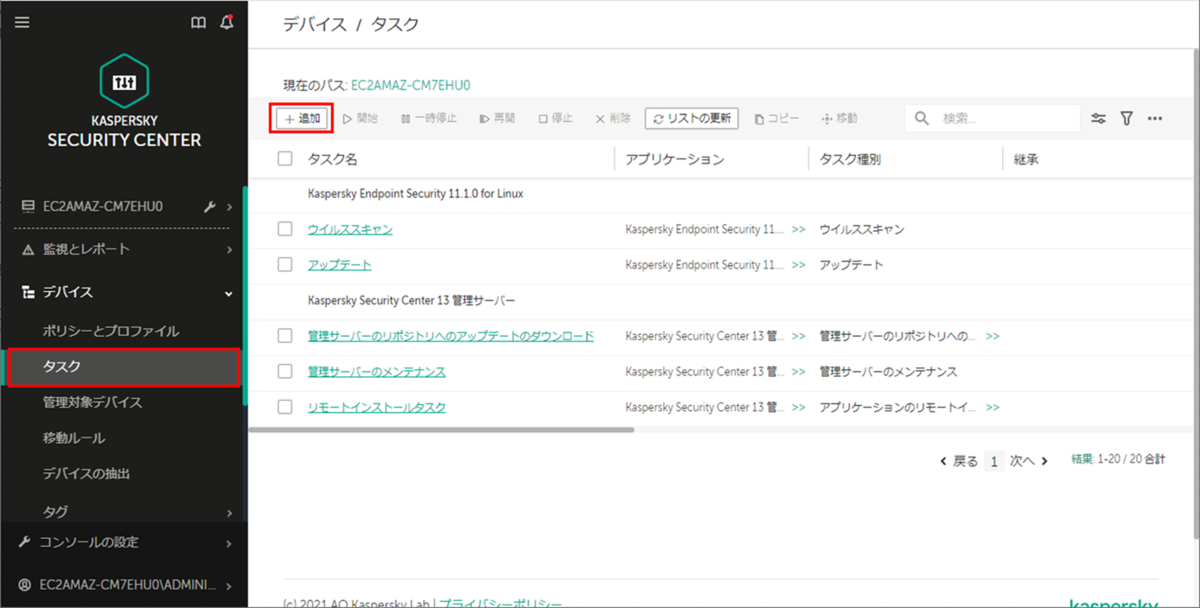Check the リモートインストールタスク checkbox
Screen dimensions: 1200x608
coord(285,407)
